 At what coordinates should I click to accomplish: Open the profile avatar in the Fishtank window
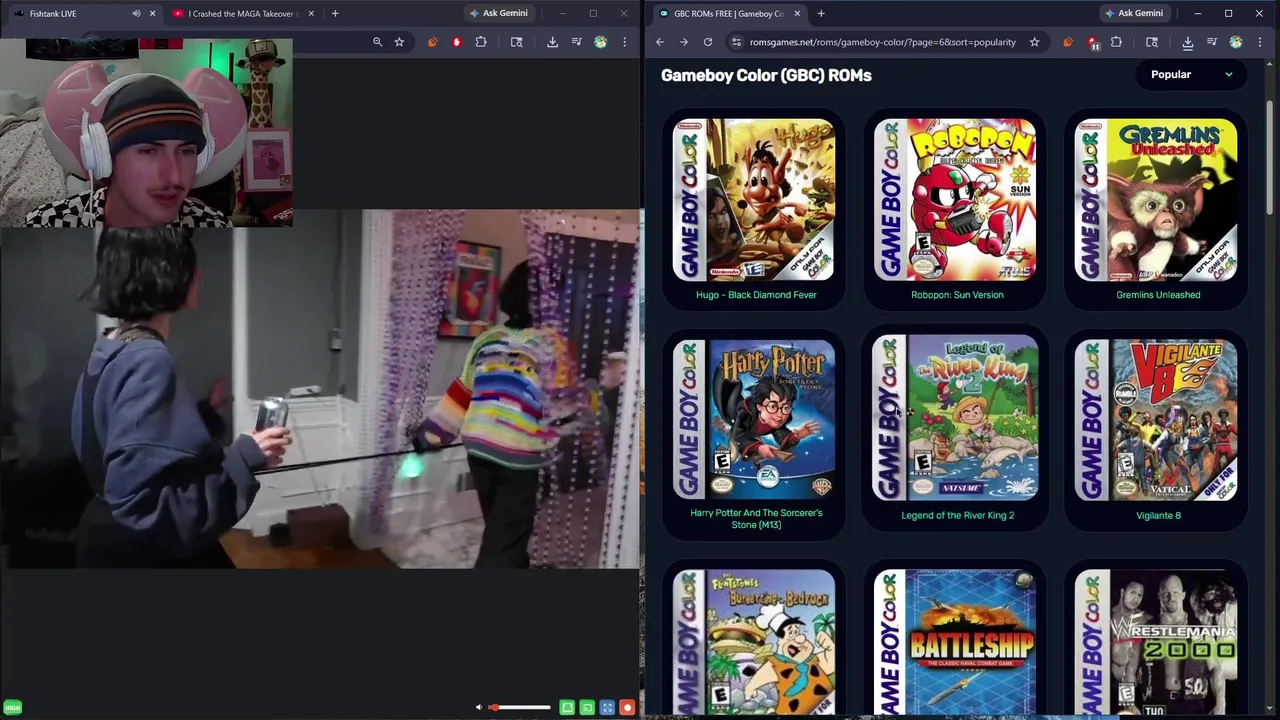coord(600,42)
